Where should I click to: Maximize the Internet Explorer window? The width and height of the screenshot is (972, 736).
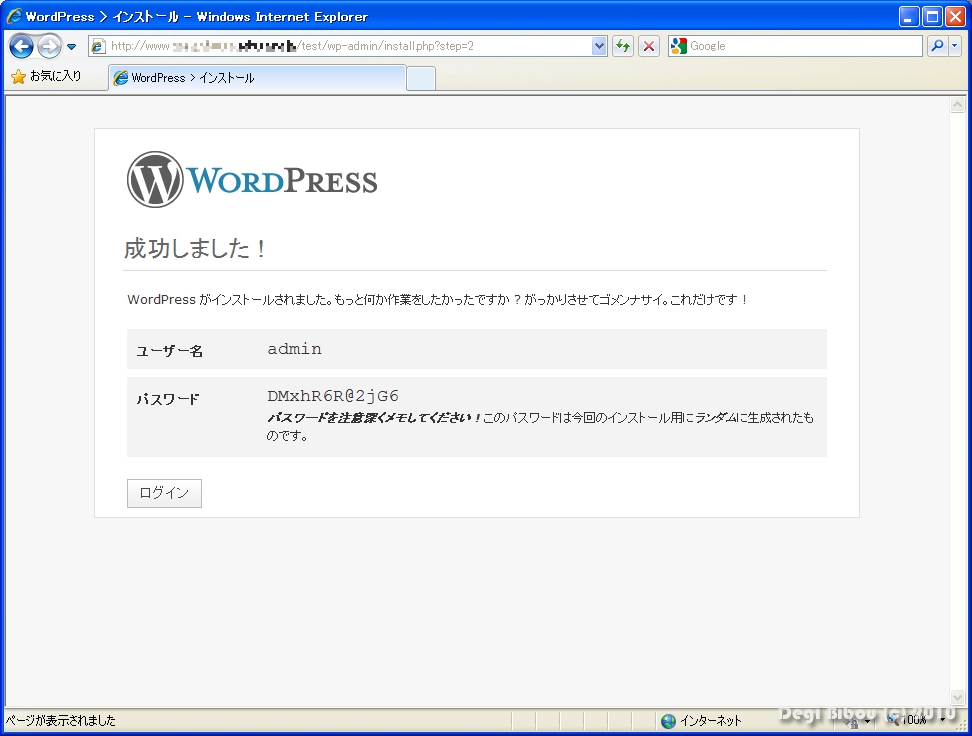click(932, 16)
